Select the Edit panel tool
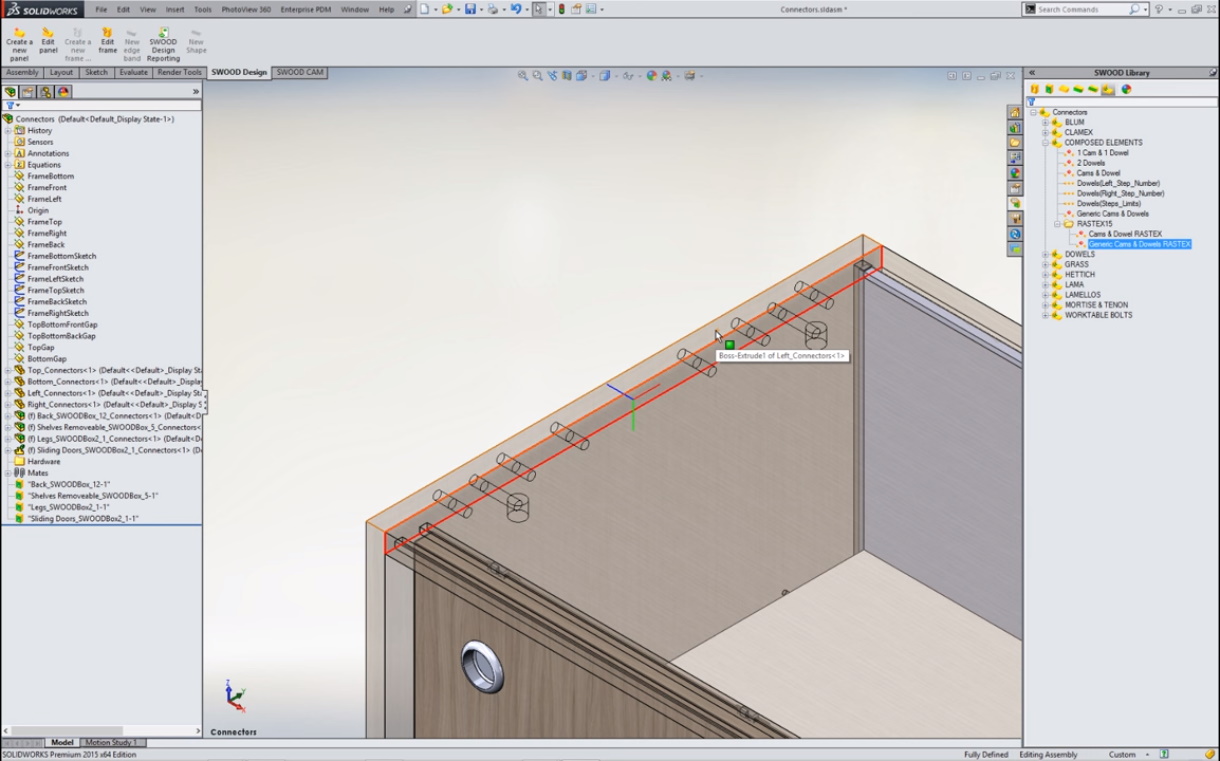1220x761 pixels. (48, 44)
